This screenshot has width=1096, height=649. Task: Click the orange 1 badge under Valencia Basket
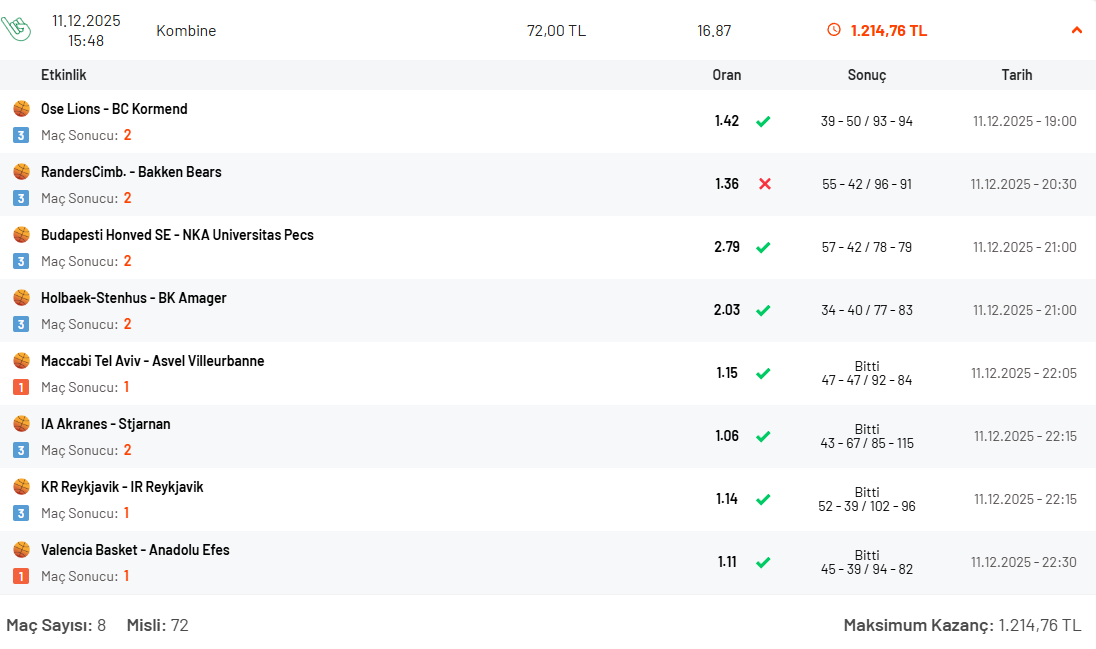coord(21,576)
